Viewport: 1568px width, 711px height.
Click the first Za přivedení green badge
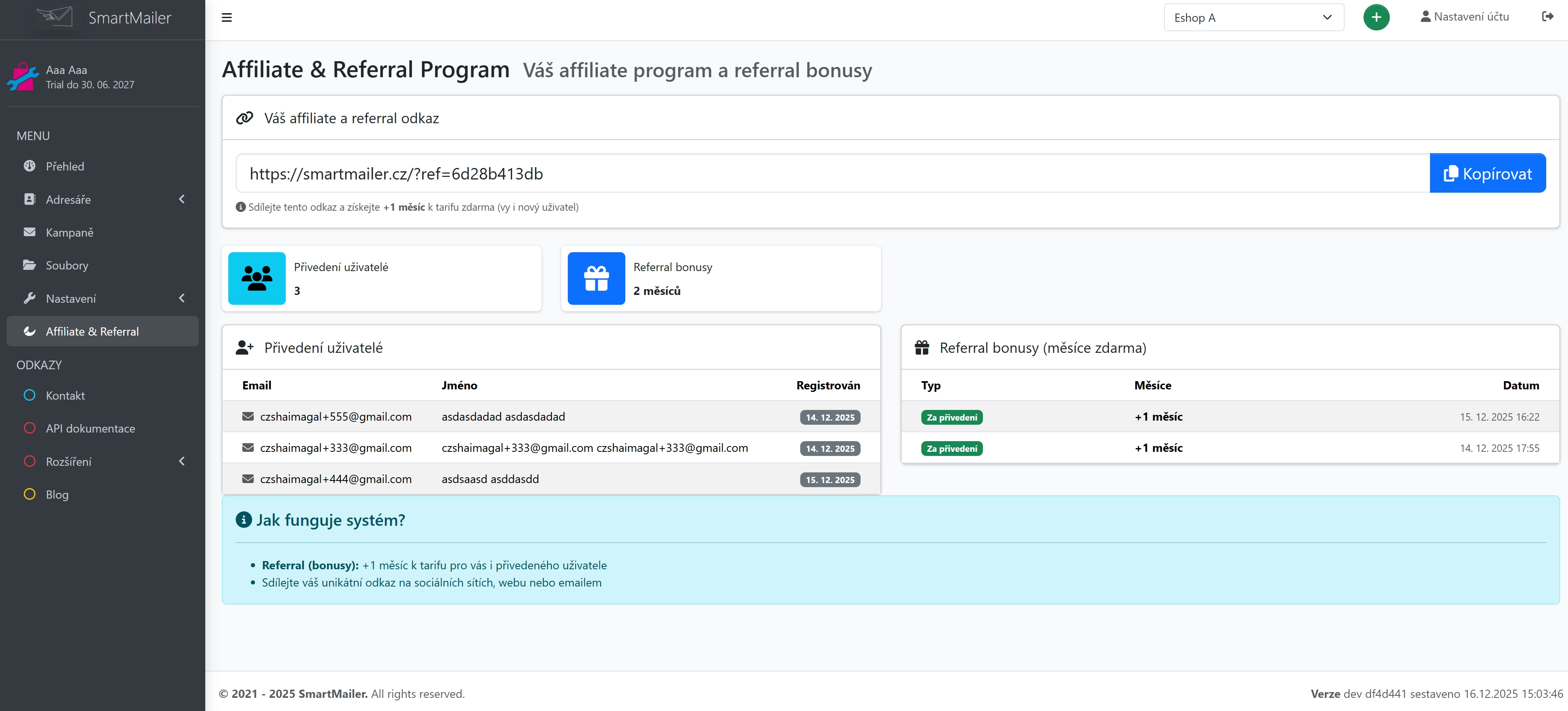pyautogui.click(x=951, y=418)
